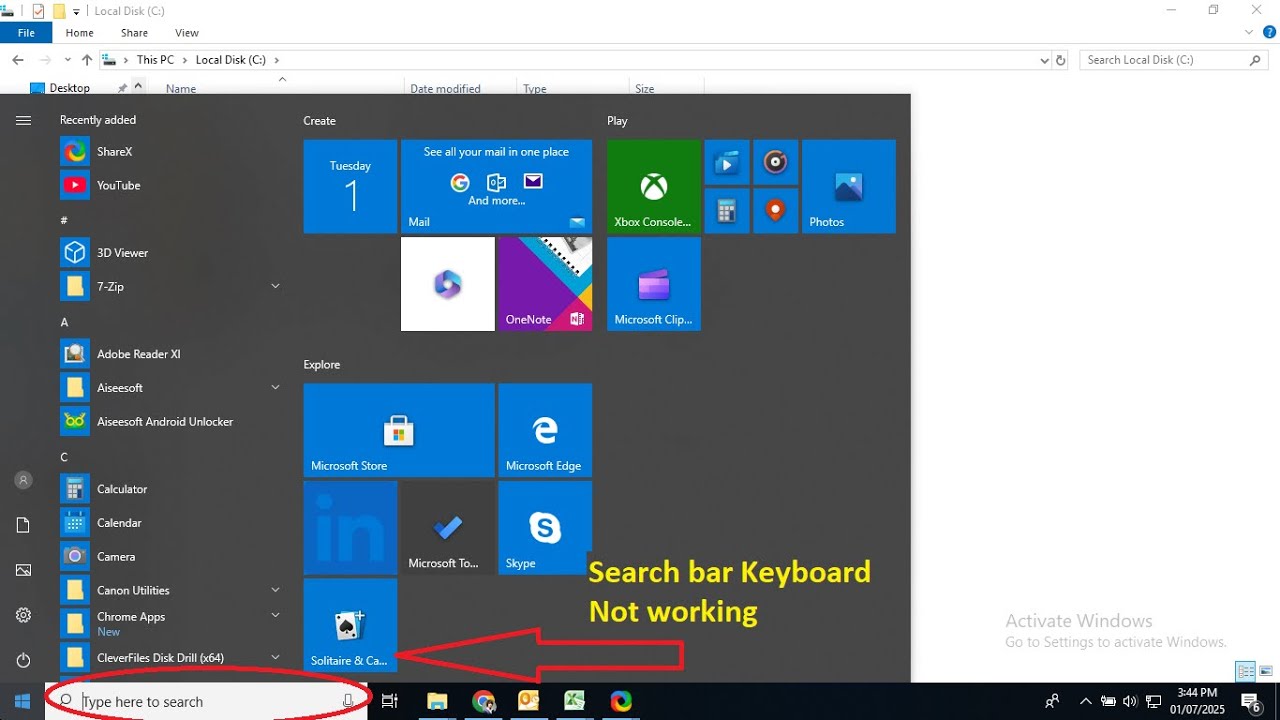Go back in File Explorer
Viewport: 1280px width, 720px height.
point(17,60)
